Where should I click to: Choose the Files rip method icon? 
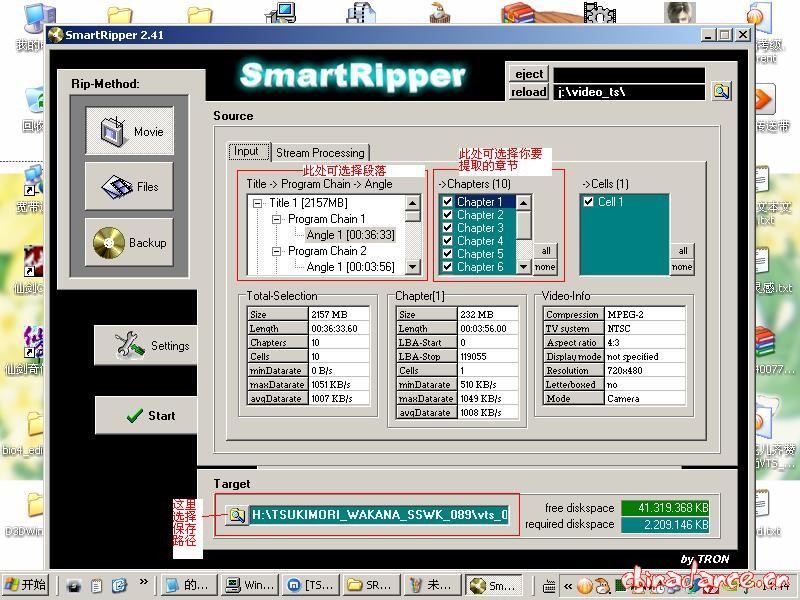(129, 187)
